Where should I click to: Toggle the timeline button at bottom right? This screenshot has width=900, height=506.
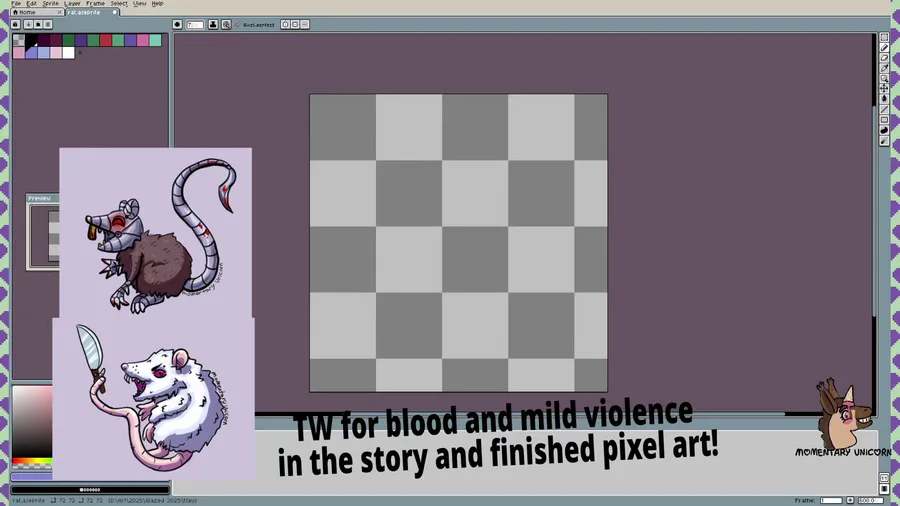click(884, 489)
